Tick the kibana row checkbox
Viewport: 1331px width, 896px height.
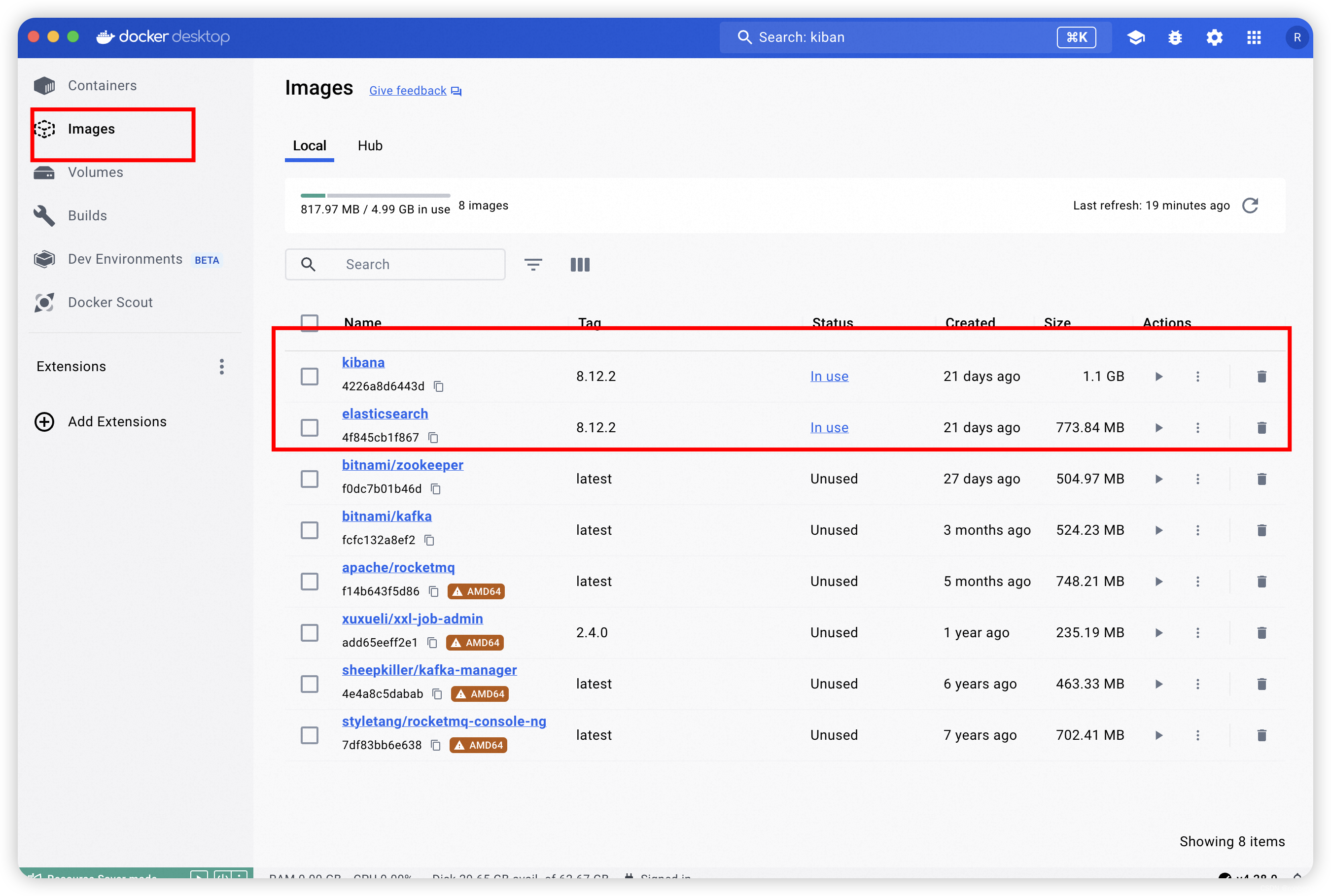click(309, 377)
